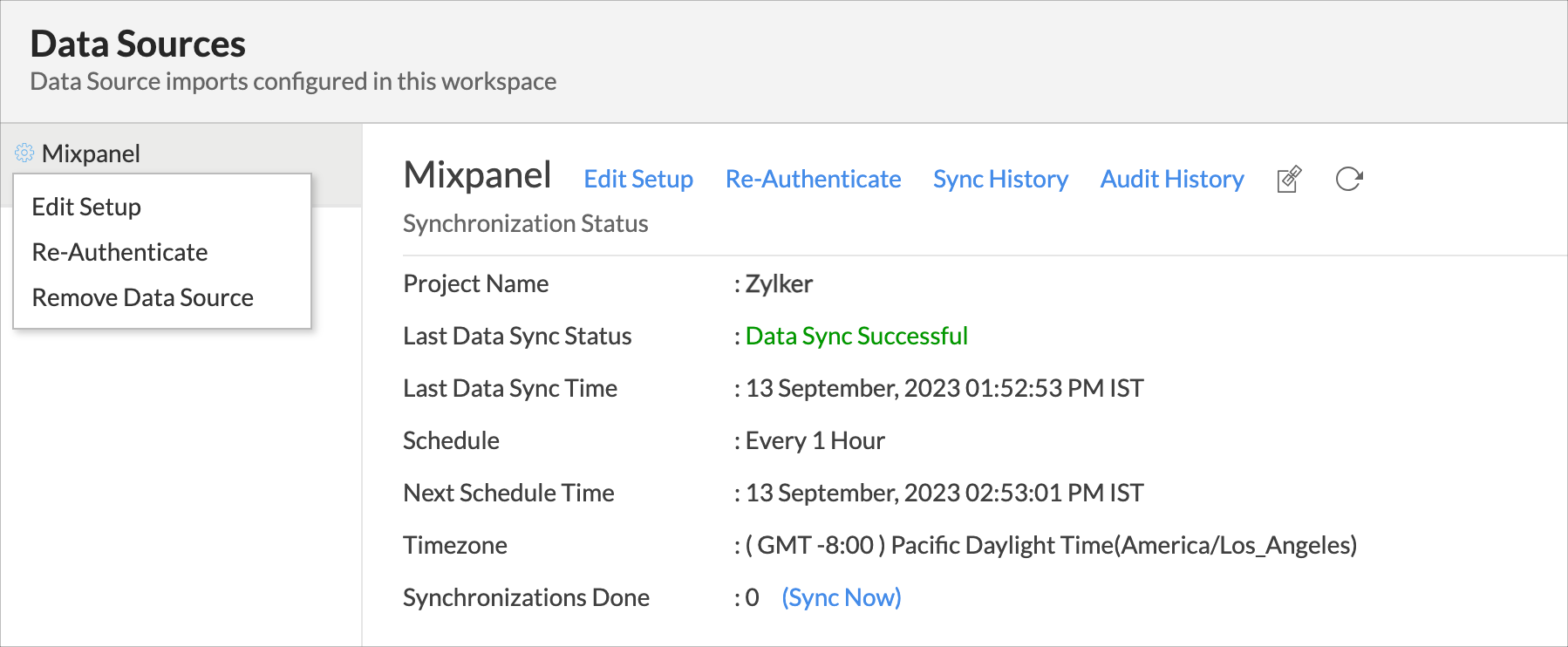Click the next schedule time 02:53:01 PM value

944,493
